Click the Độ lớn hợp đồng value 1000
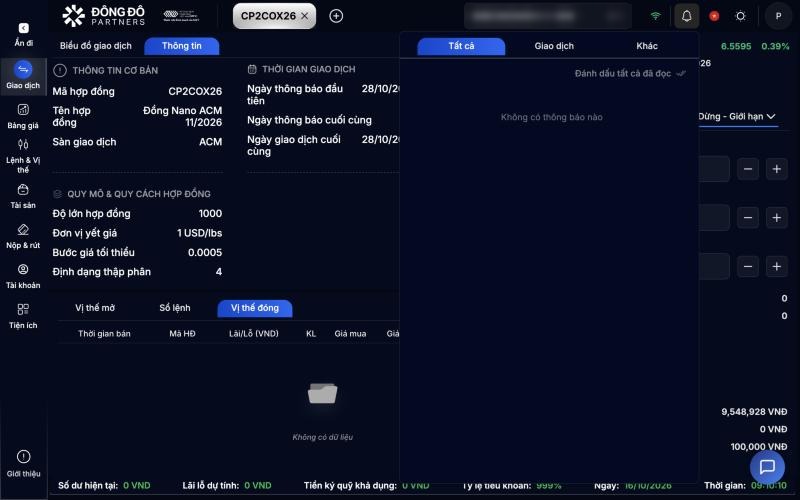 pyautogui.click(x=210, y=214)
